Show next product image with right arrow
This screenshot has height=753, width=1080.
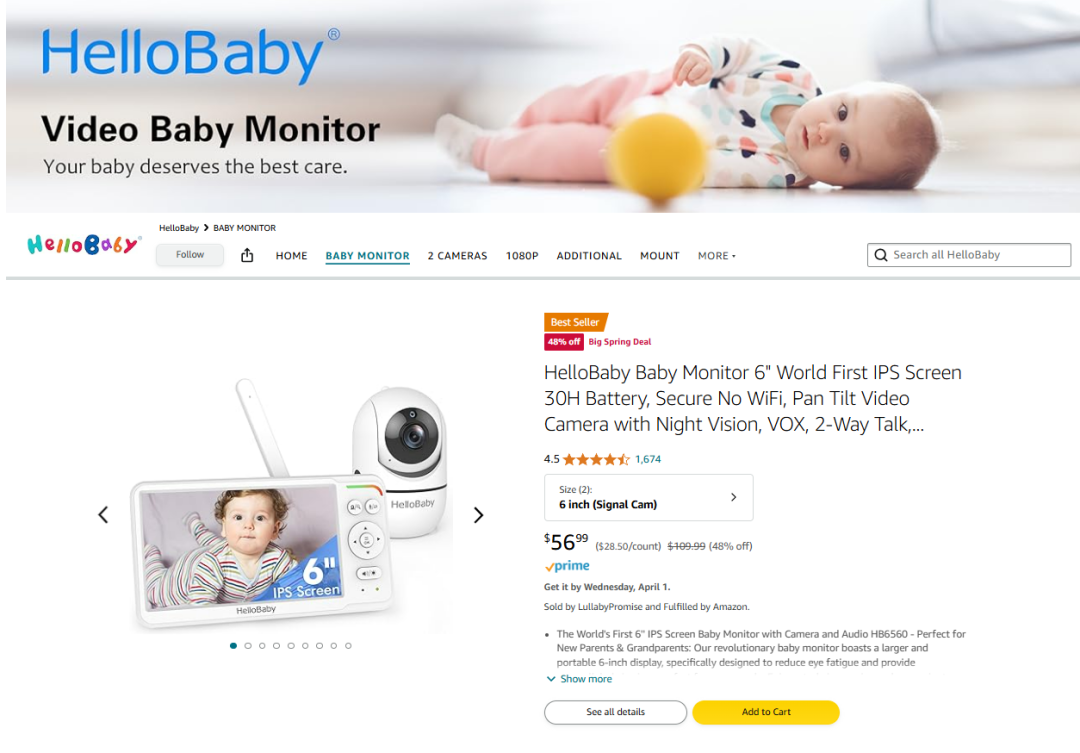479,515
